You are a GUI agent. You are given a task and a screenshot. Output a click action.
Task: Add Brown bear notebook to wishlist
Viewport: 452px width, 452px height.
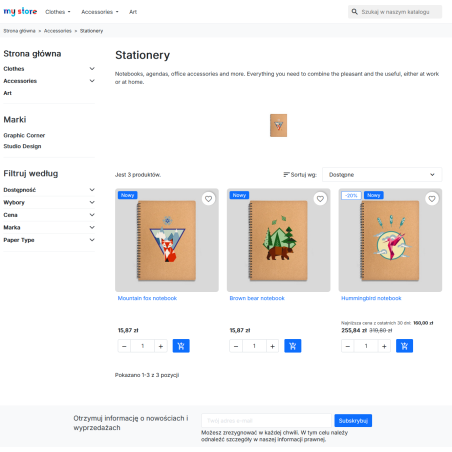(320, 199)
